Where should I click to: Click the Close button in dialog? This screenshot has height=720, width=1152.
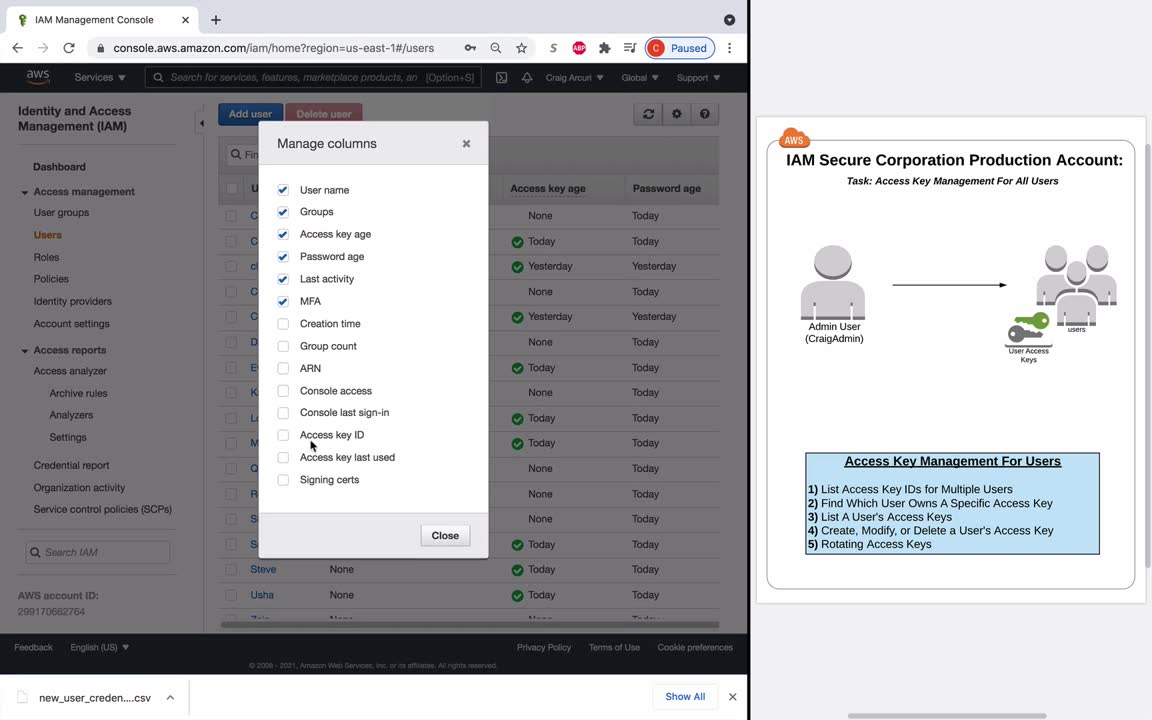[x=445, y=536]
